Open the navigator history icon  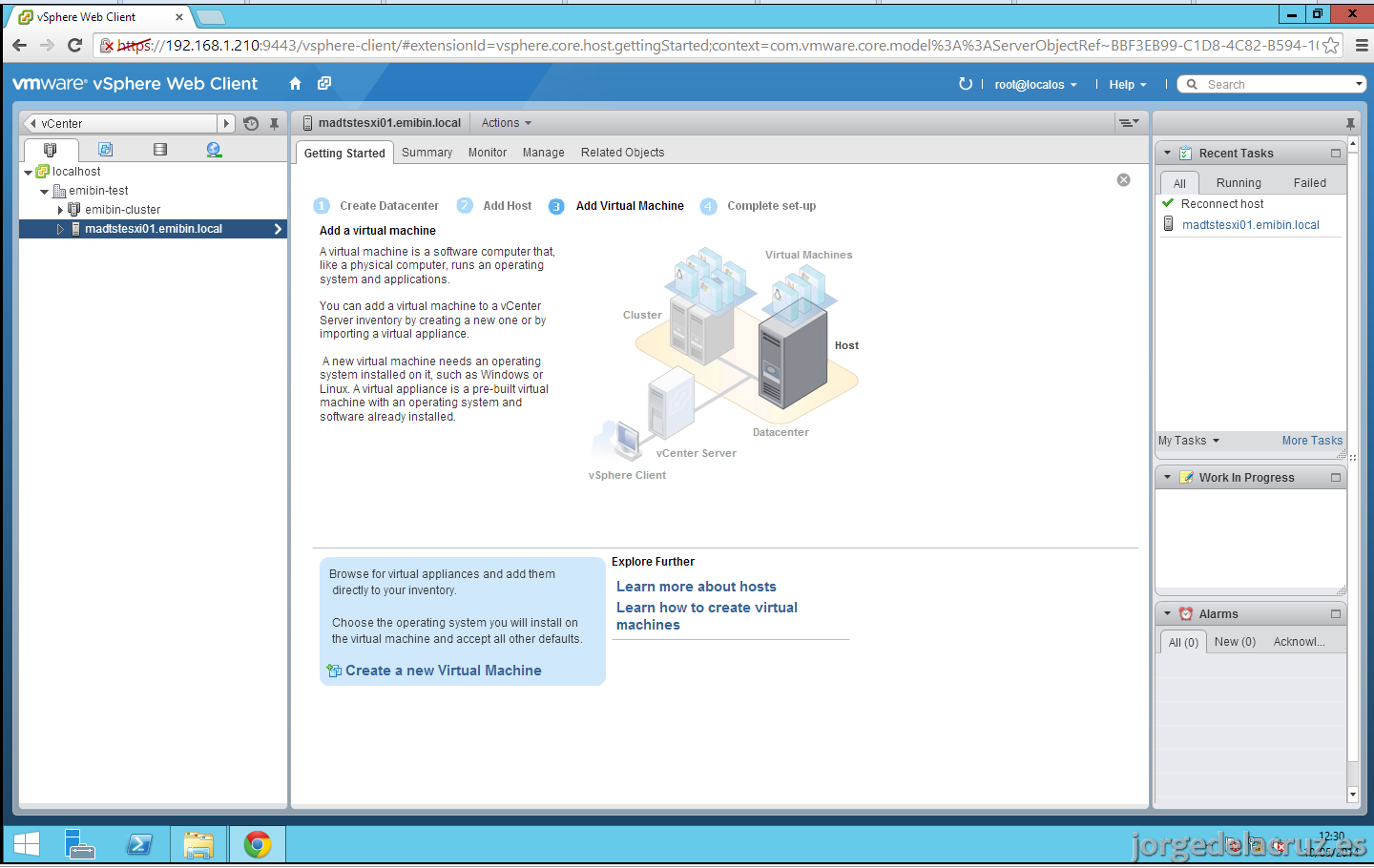click(251, 124)
